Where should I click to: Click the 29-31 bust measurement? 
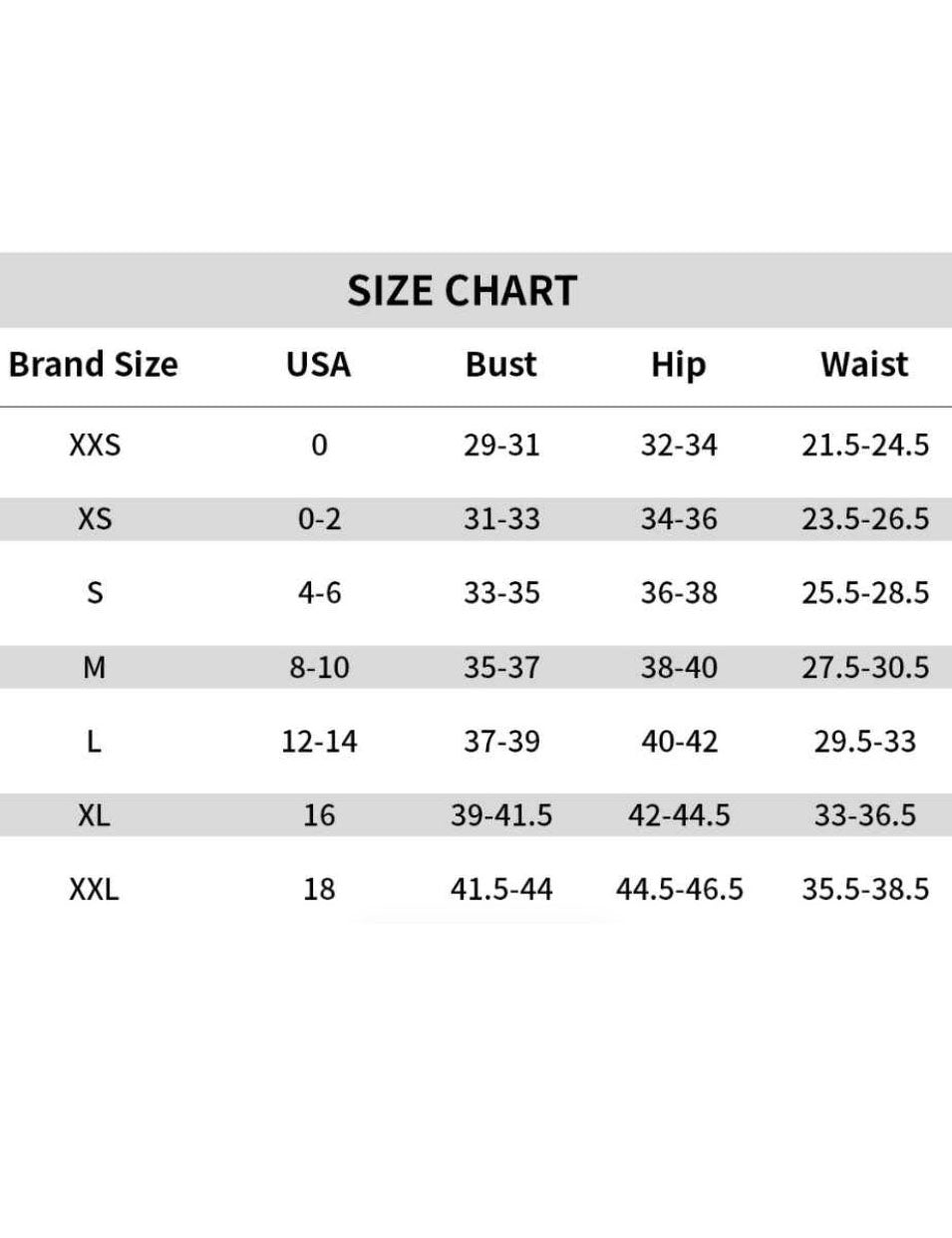tap(501, 445)
